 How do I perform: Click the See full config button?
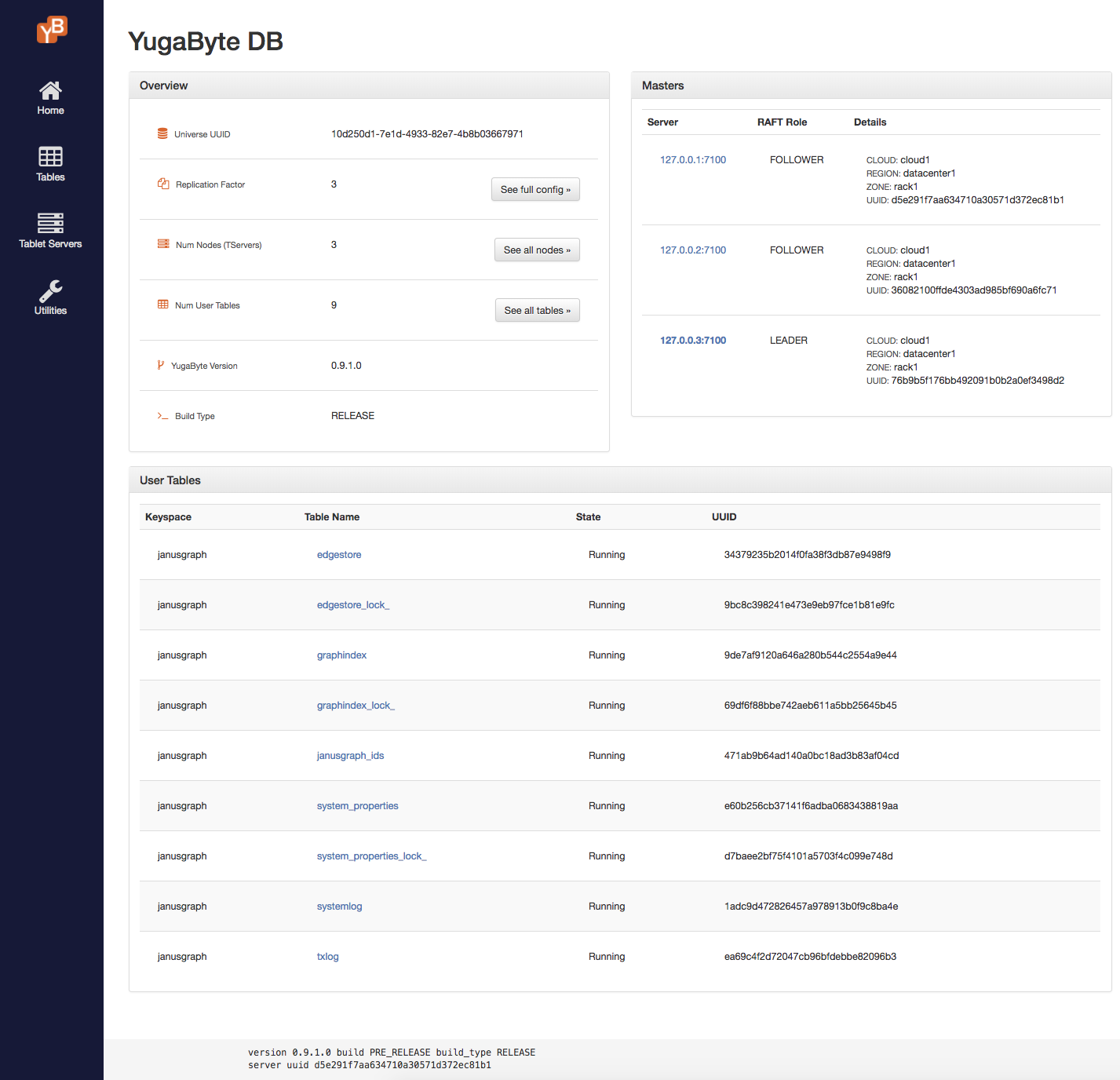tap(535, 189)
